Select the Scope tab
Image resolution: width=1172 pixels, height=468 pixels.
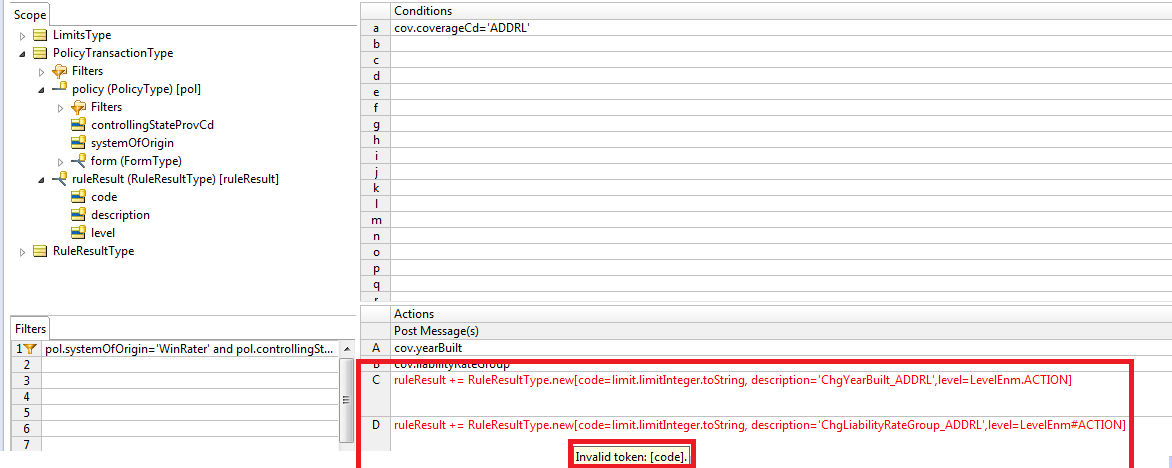point(30,14)
